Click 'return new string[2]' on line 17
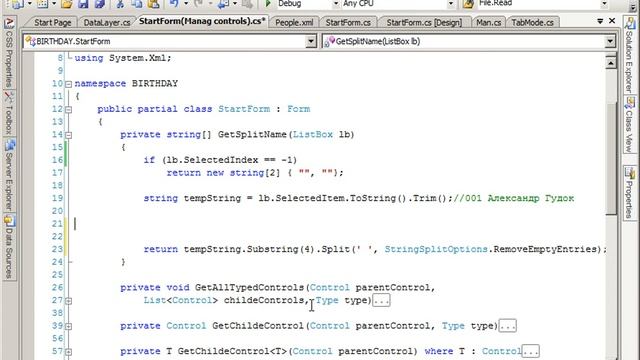 224,173
